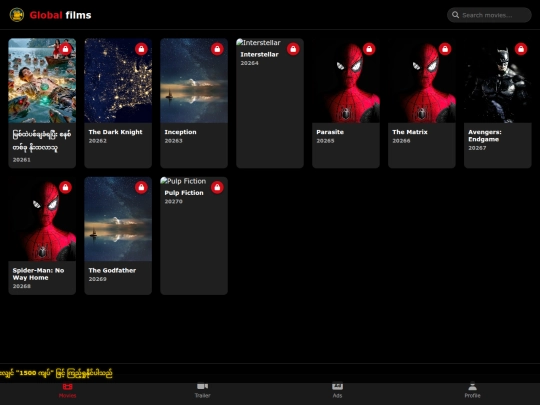Click the yellow scrolling 1500 kyat notice
Image resolution: width=540 pixels, height=405 pixels.
tap(56, 373)
